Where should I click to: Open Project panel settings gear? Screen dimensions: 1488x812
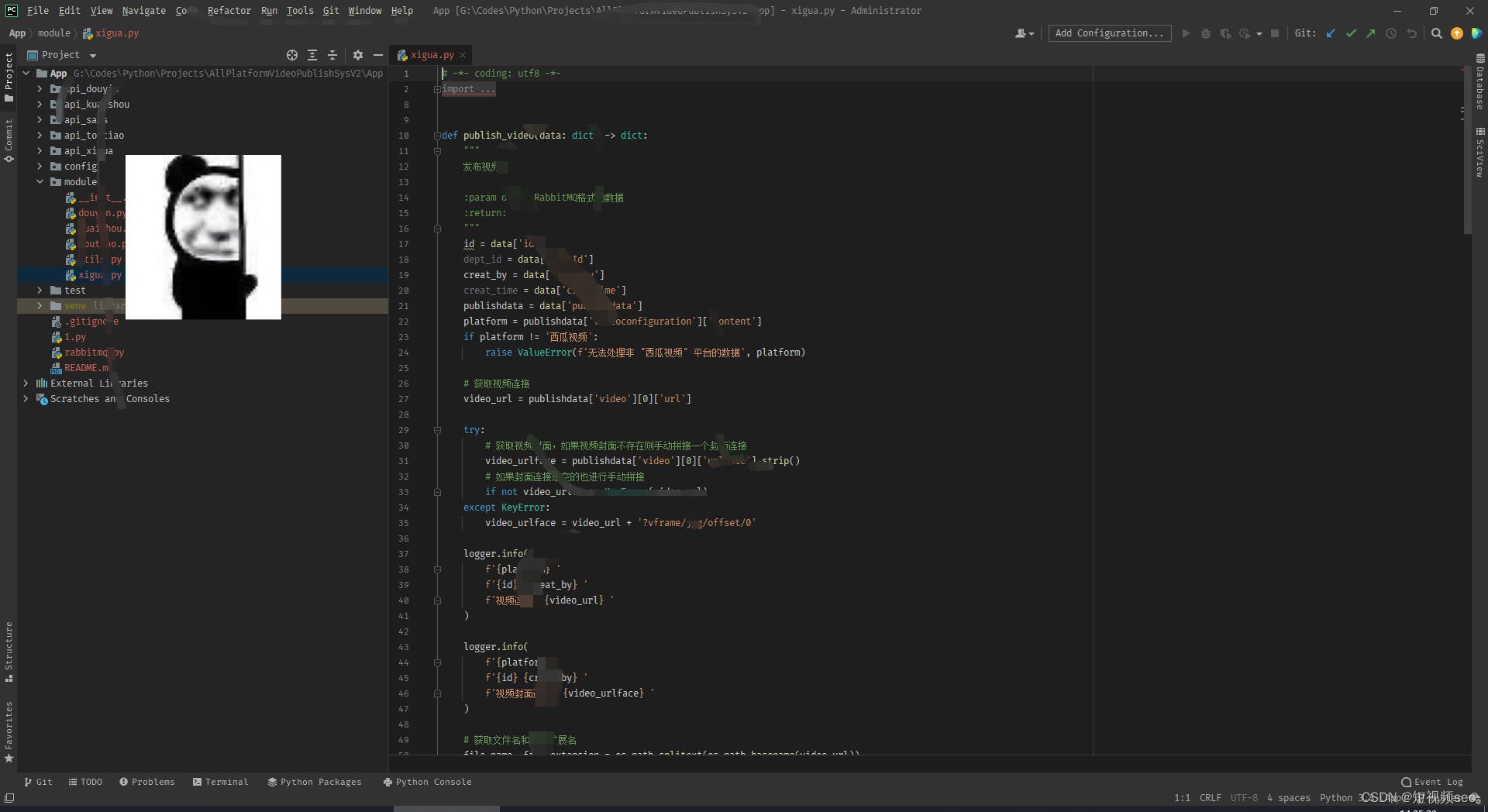[x=357, y=55]
